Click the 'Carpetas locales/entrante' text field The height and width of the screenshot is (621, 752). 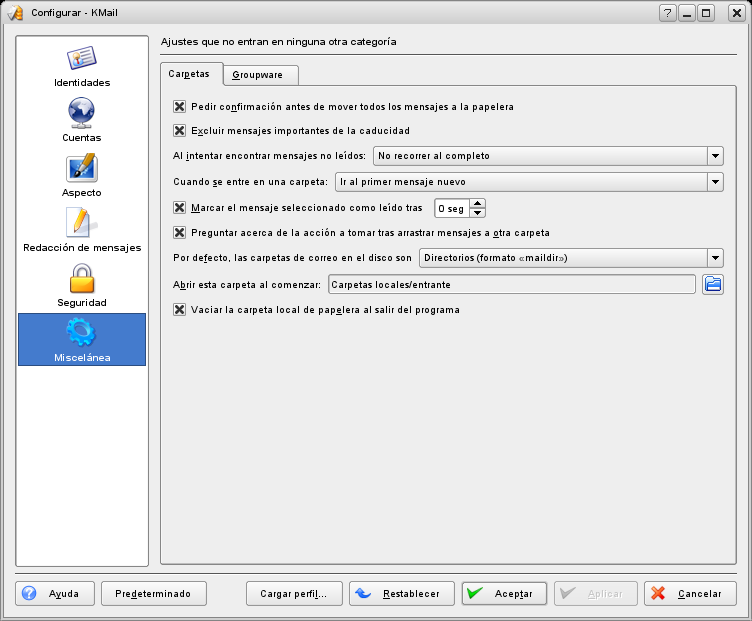(x=511, y=285)
